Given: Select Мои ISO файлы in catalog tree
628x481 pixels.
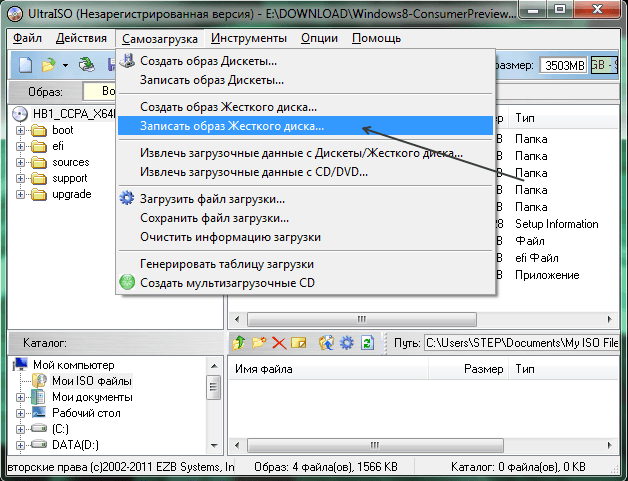Looking at the screenshot, I should tap(92, 381).
